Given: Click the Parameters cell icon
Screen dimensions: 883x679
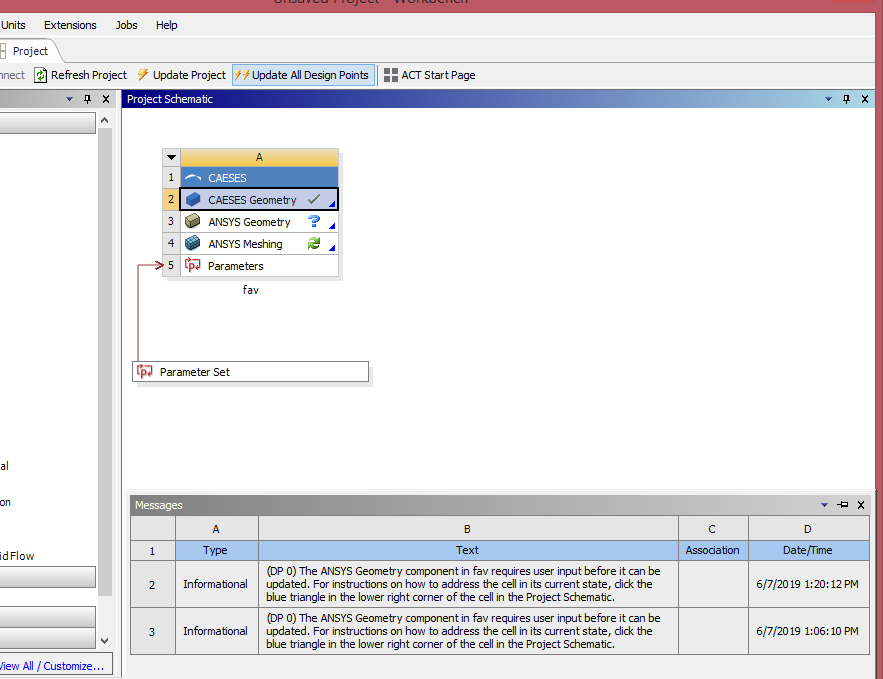Looking at the screenshot, I should pyautogui.click(x=193, y=265).
